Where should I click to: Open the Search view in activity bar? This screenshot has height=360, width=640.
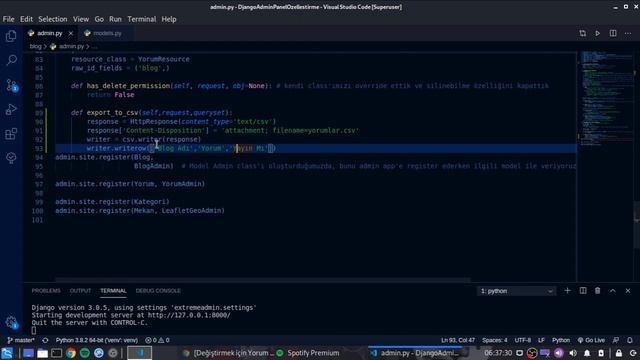(x=11, y=60)
